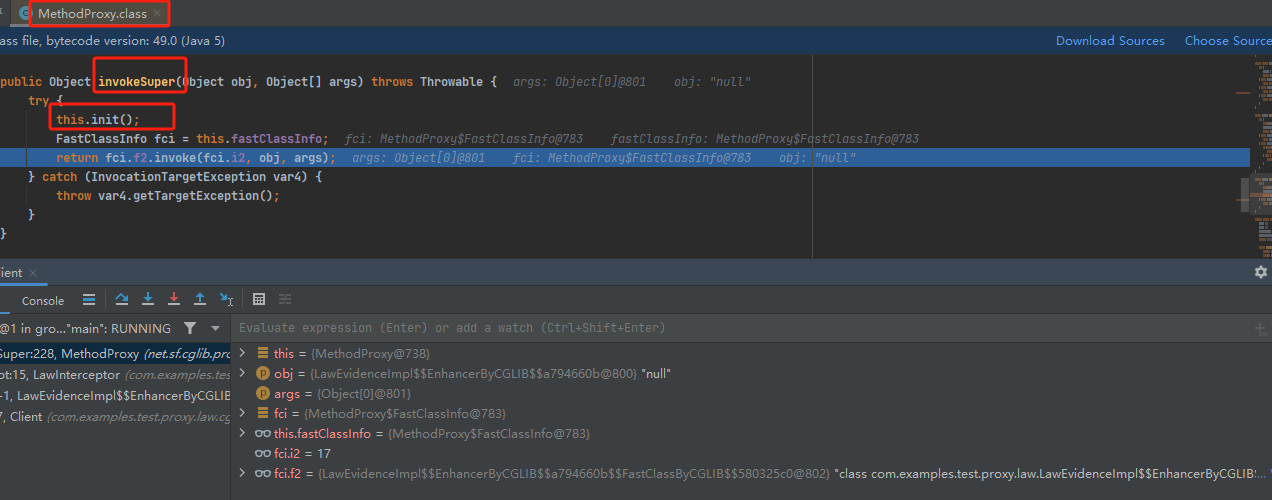The height and width of the screenshot is (500, 1272).
Task: Click the 'this.init();' code line
Action: [98, 120]
